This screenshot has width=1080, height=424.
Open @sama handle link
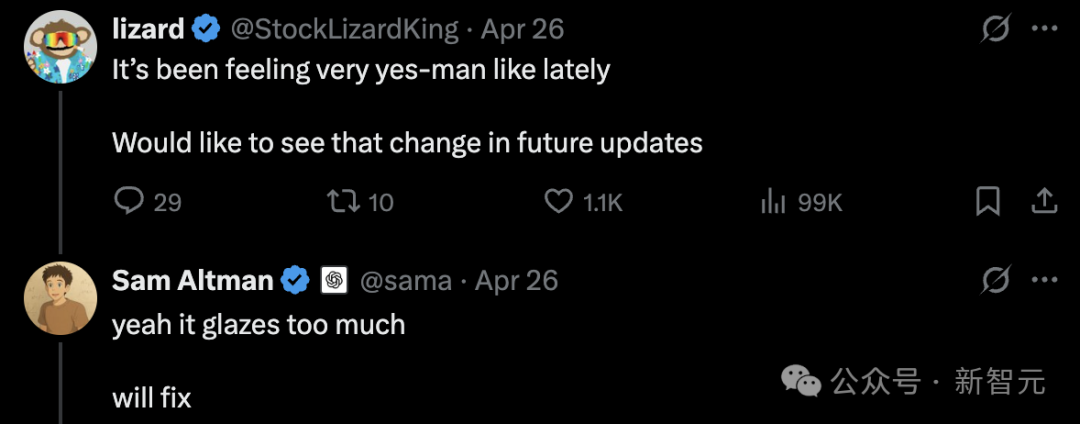(x=406, y=281)
